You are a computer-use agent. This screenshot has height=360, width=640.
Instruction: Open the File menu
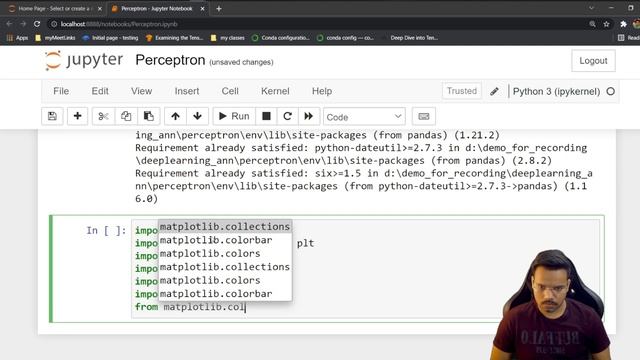[x=61, y=91]
